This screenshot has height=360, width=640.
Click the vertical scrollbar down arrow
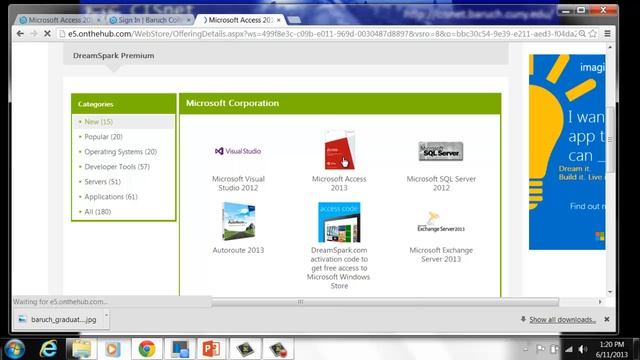610,292
